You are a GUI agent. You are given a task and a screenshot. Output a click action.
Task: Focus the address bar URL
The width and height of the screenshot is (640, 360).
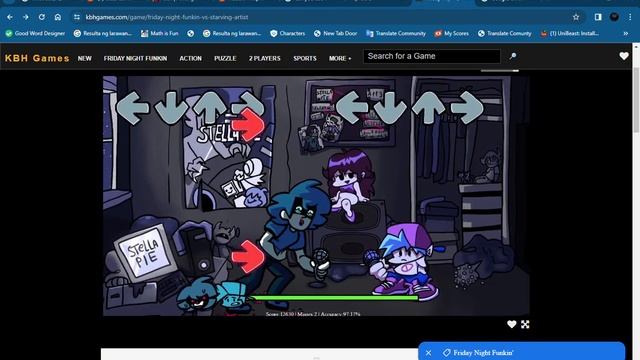tap(167, 17)
